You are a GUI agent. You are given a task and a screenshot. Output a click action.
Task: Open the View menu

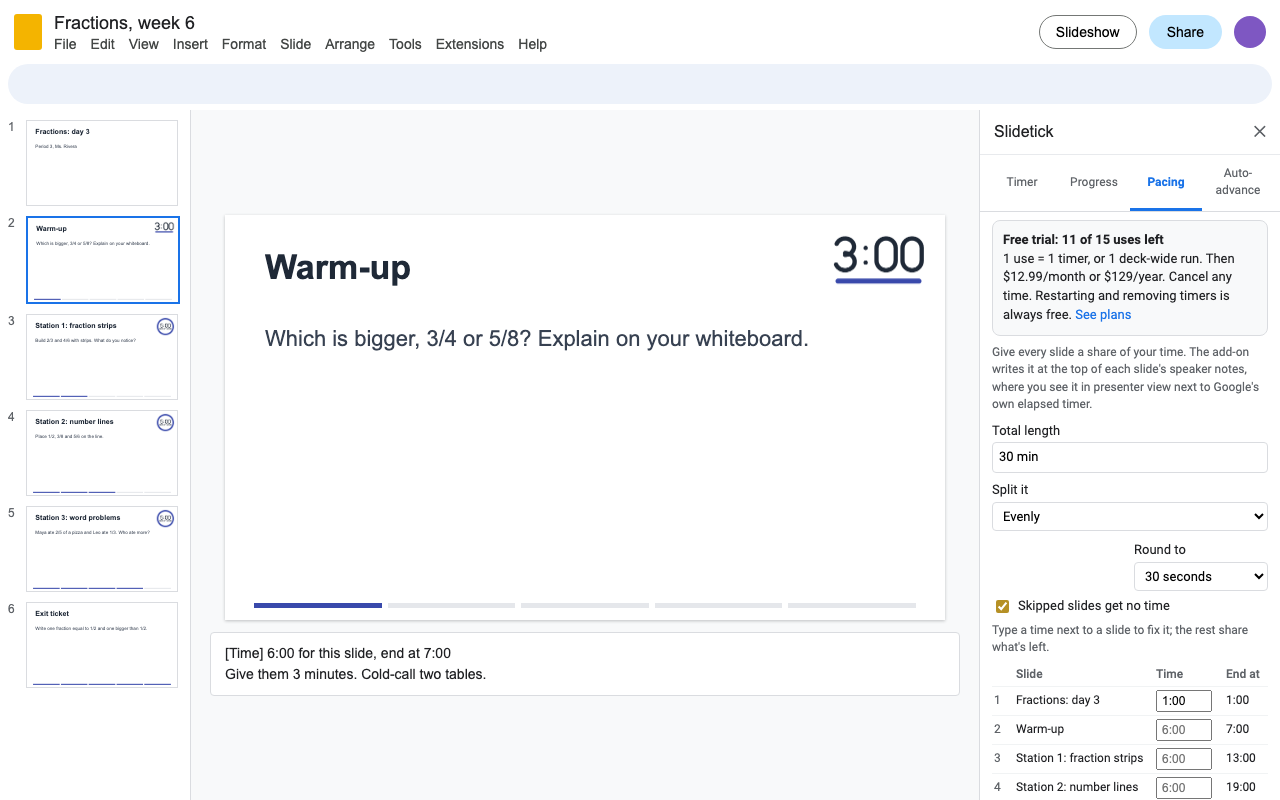tap(144, 44)
